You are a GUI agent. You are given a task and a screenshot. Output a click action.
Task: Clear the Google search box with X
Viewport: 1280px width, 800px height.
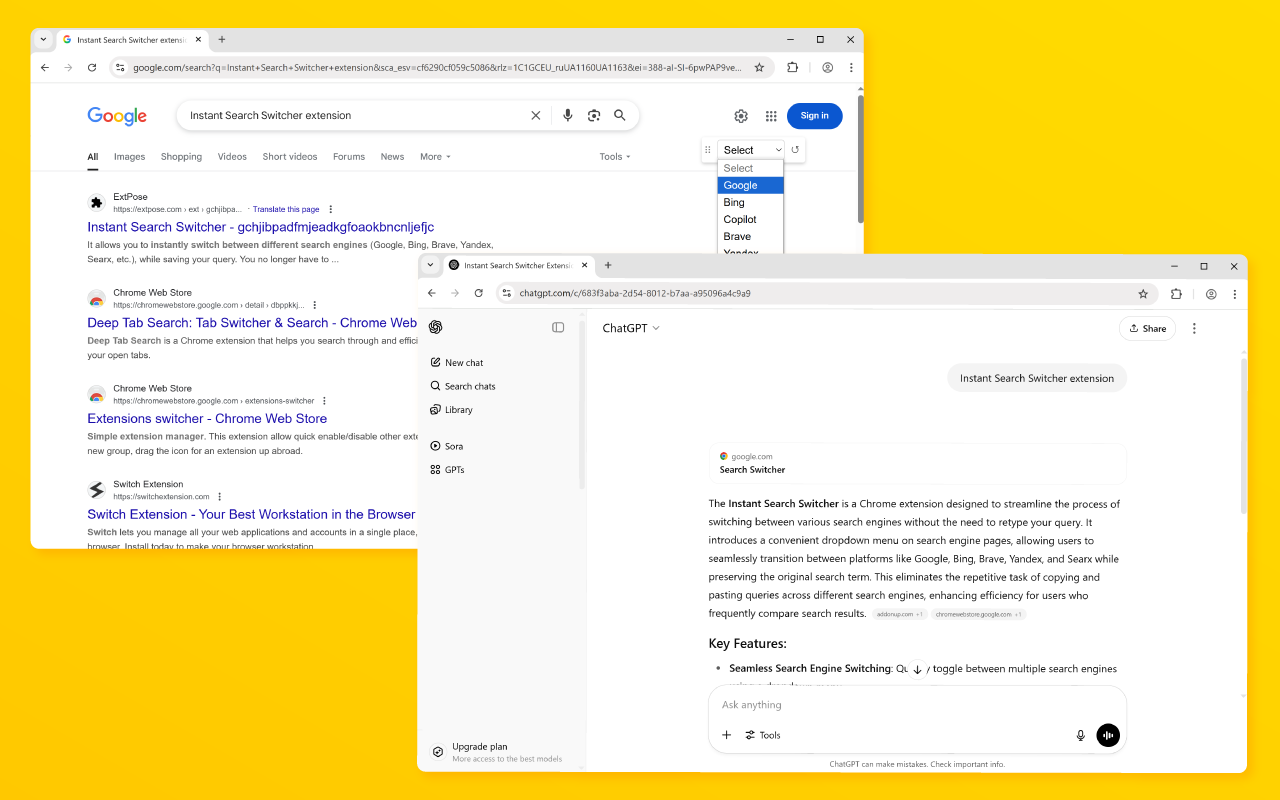[536, 116]
